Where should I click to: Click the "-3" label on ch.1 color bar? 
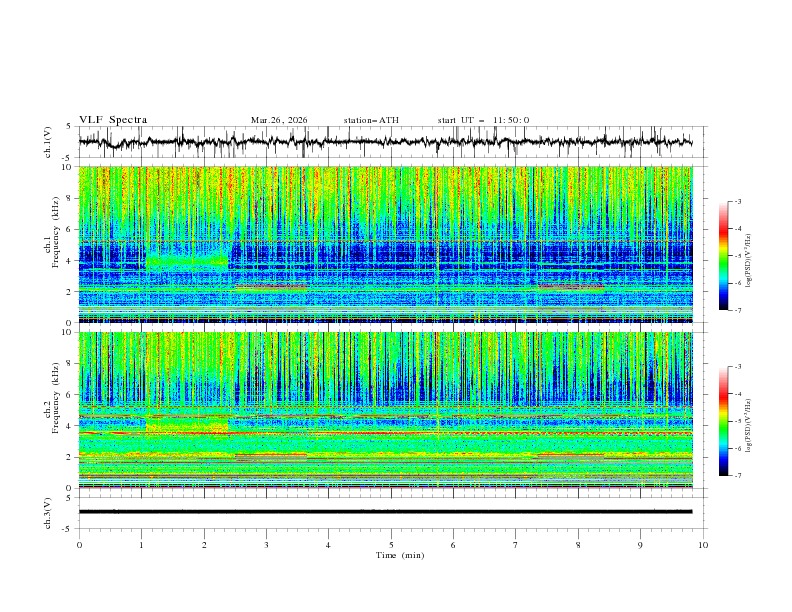tap(737, 201)
